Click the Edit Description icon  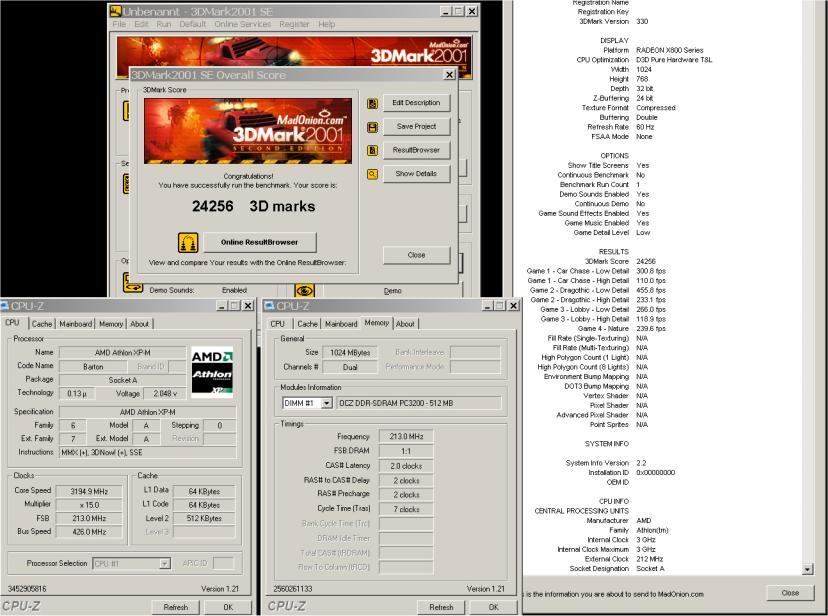coord(372,103)
